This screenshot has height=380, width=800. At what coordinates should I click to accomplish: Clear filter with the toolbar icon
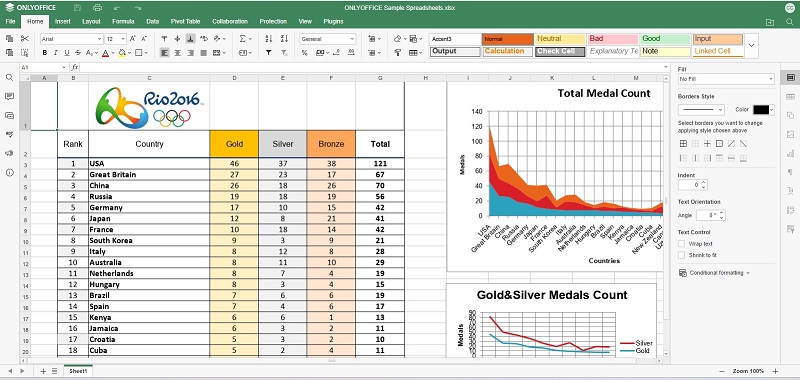click(x=284, y=53)
